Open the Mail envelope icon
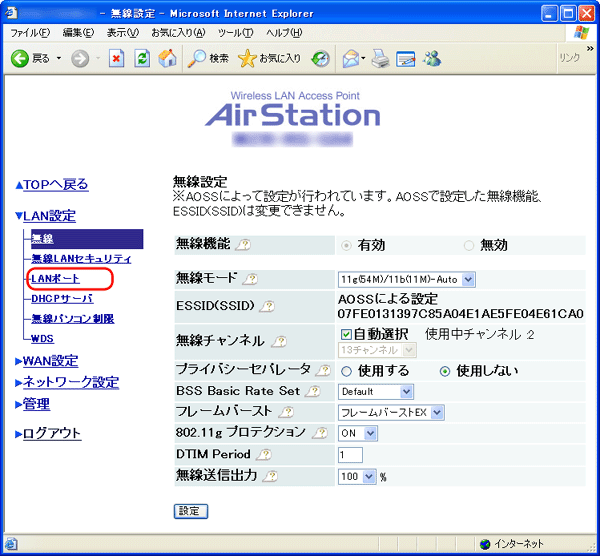This screenshot has height=556, width=600. tap(351, 59)
